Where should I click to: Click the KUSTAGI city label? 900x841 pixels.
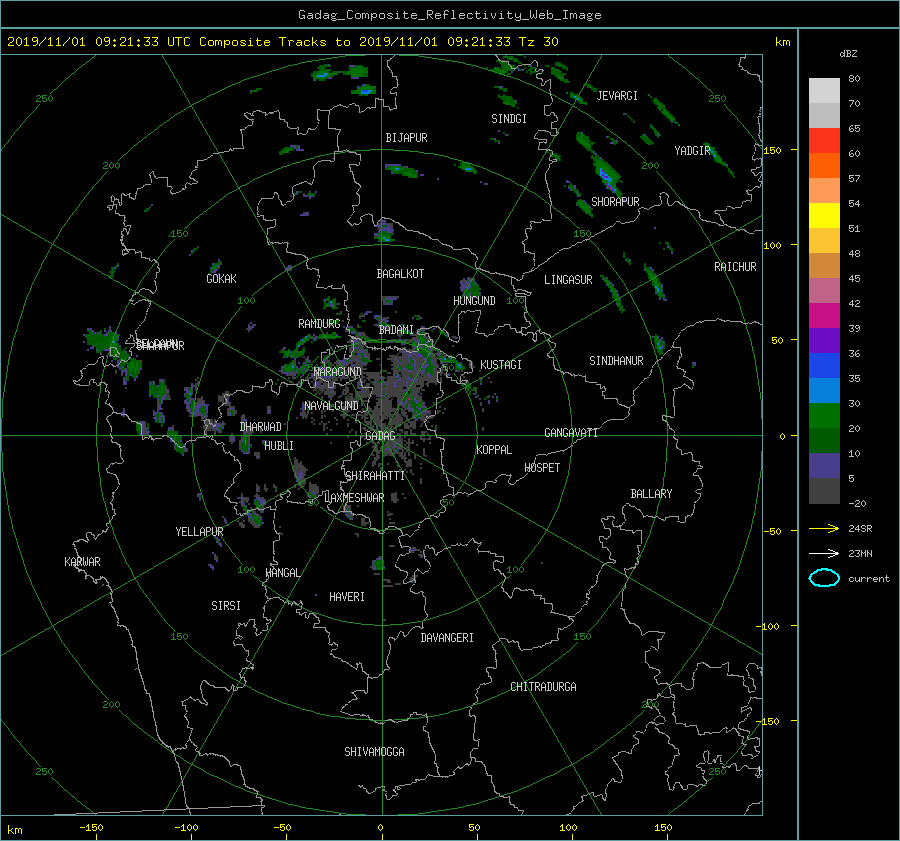pos(501,365)
